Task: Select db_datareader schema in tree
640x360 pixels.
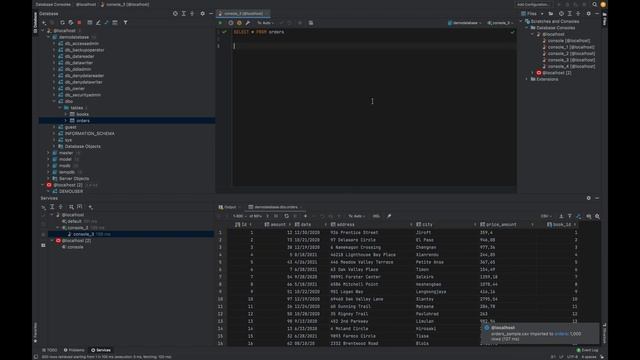Action: 80,56
